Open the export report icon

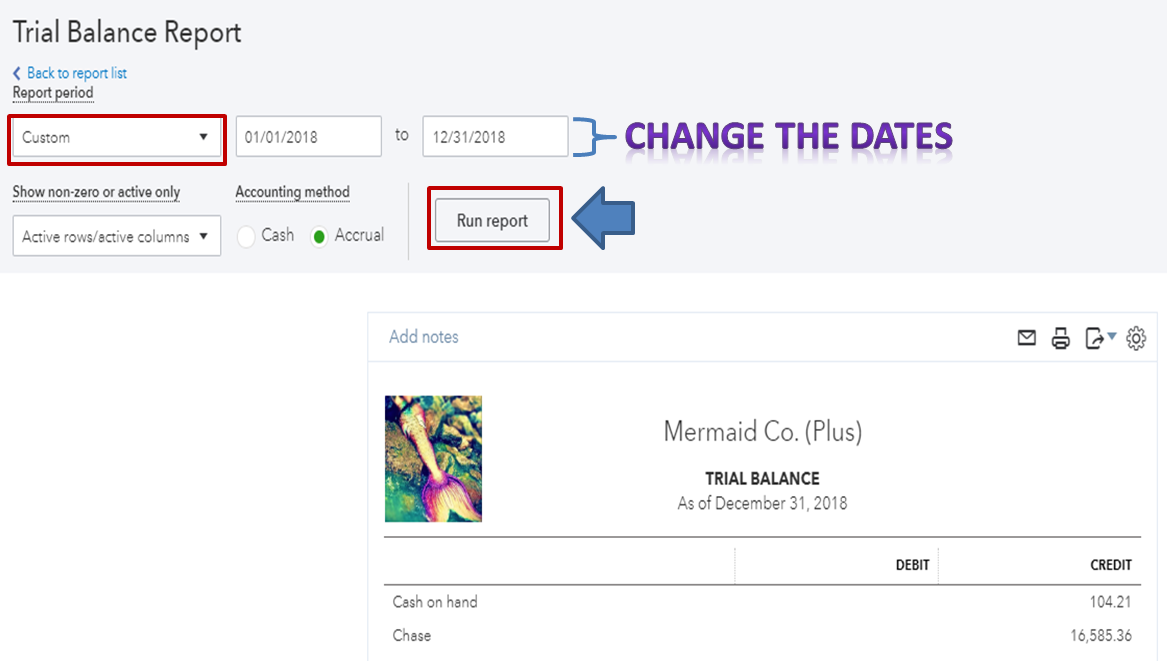point(1094,338)
